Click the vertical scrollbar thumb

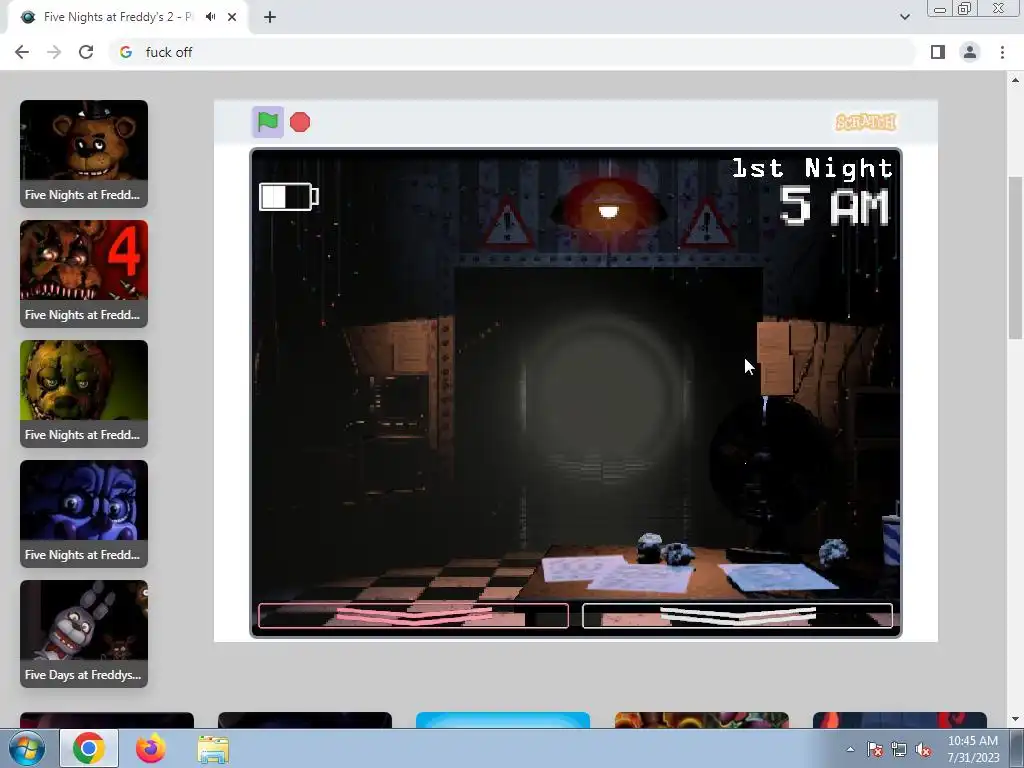[x=1015, y=257]
